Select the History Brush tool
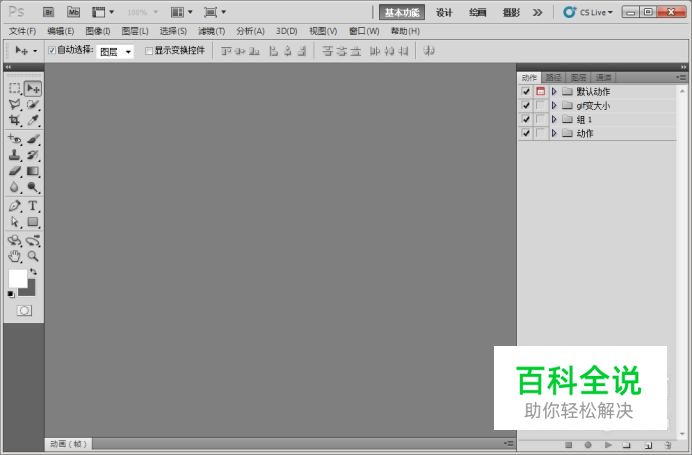692x455 pixels. (33, 155)
